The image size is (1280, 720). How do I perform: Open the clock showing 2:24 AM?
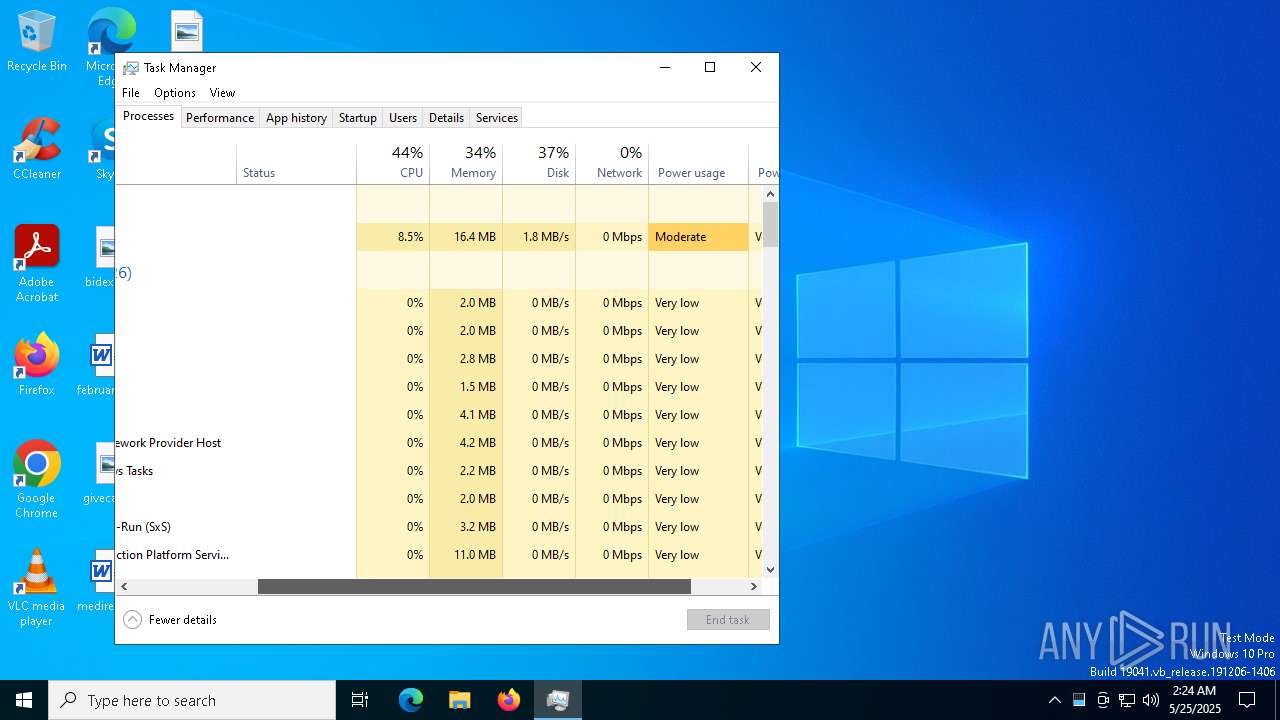(1194, 700)
